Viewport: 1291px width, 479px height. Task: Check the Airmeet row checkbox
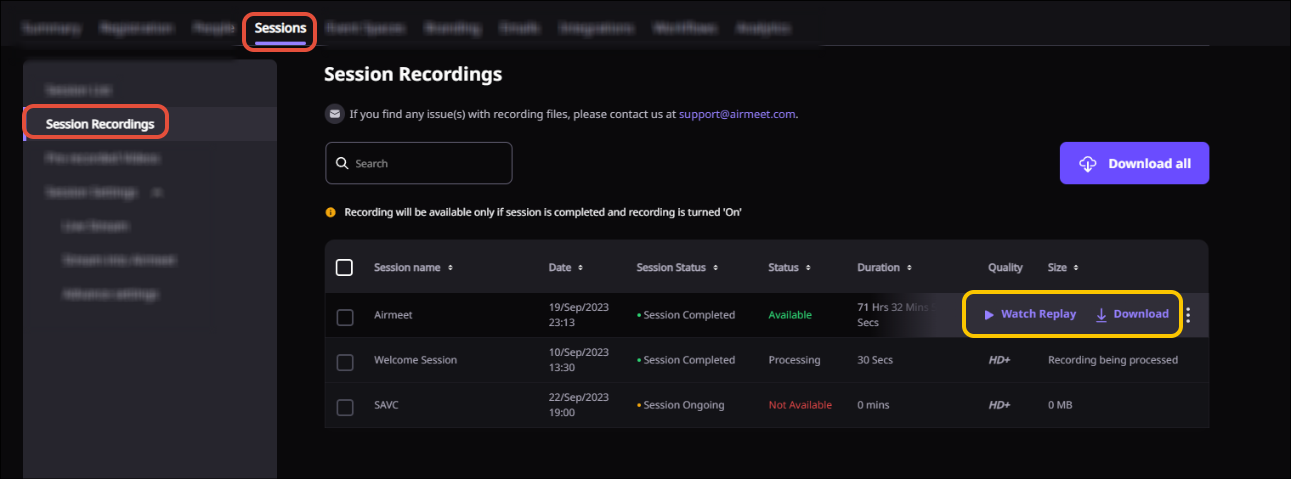[345, 317]
